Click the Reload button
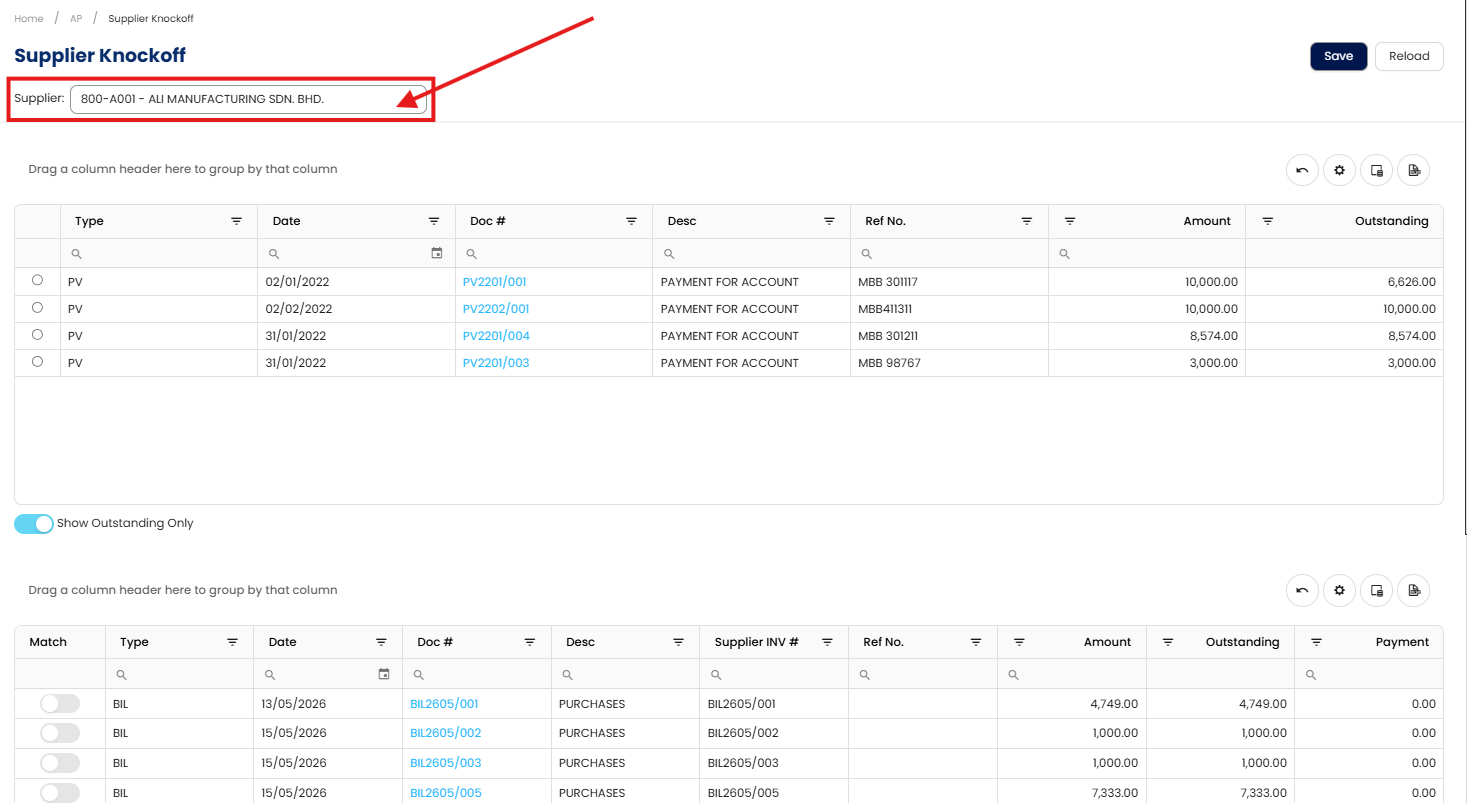Viewport: 1467px width, 803px height. (x=1409, y=56)
